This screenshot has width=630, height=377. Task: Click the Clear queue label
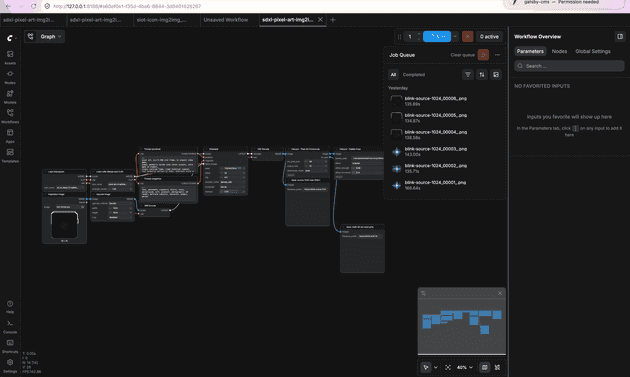[x=462, y=55]
